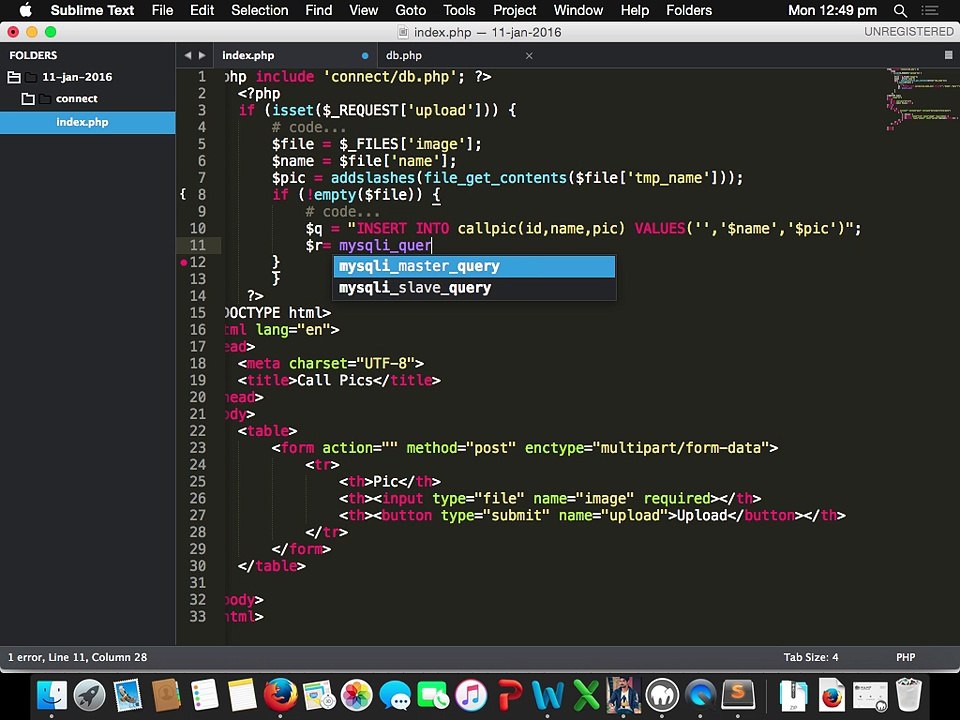Screen dimensions: 960x720
Task: Open the PHP syntax selector in status bar
Action: [x=905, y=657]
